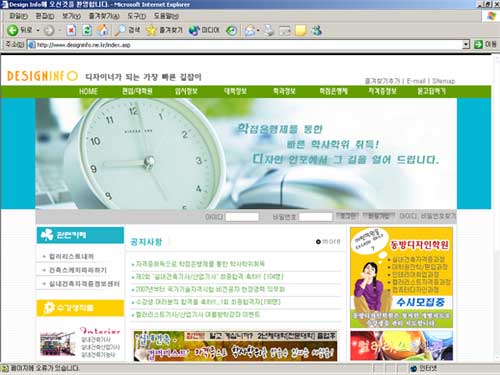Click the login button beside password field
This screenshot has width=500, height=375.
[x=347, y=216]
